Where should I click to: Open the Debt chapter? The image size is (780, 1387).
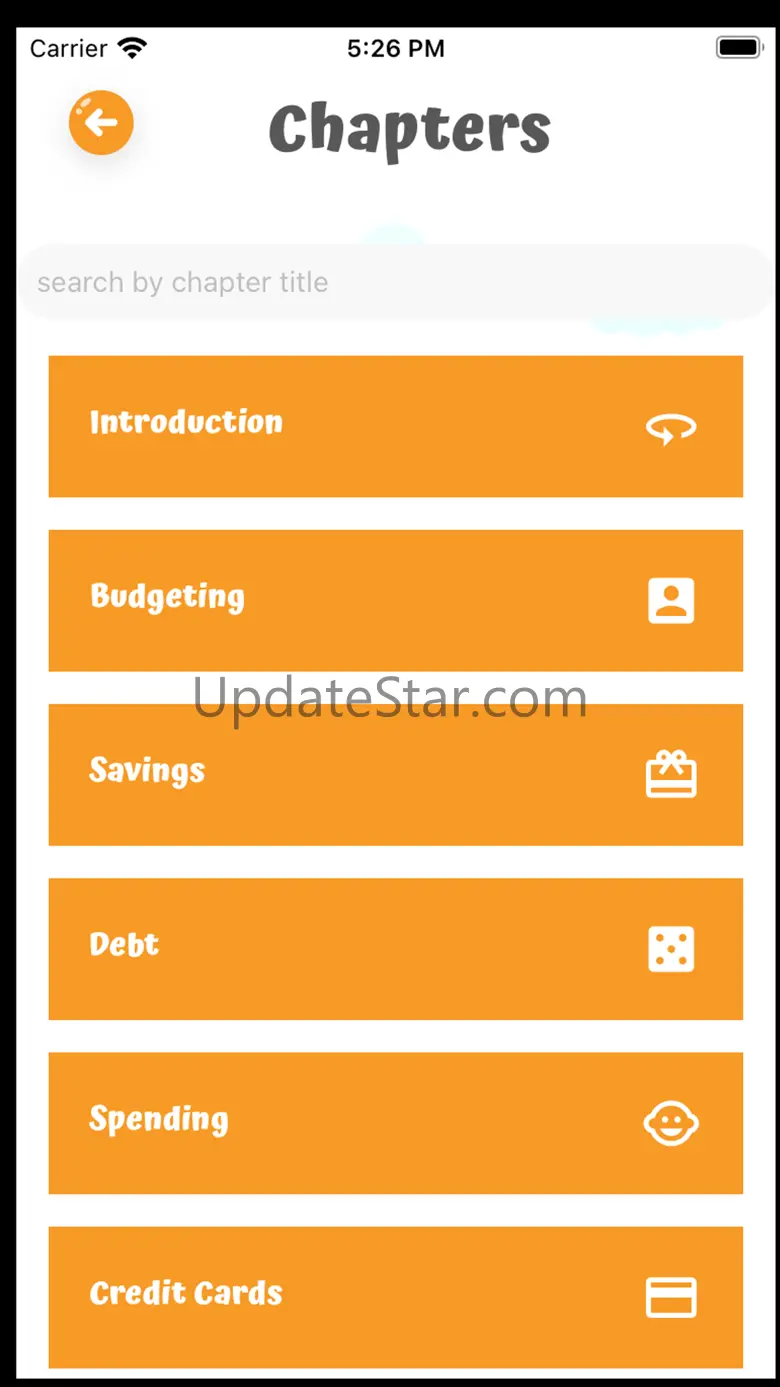pyautogui.click(x=396, y=948)
